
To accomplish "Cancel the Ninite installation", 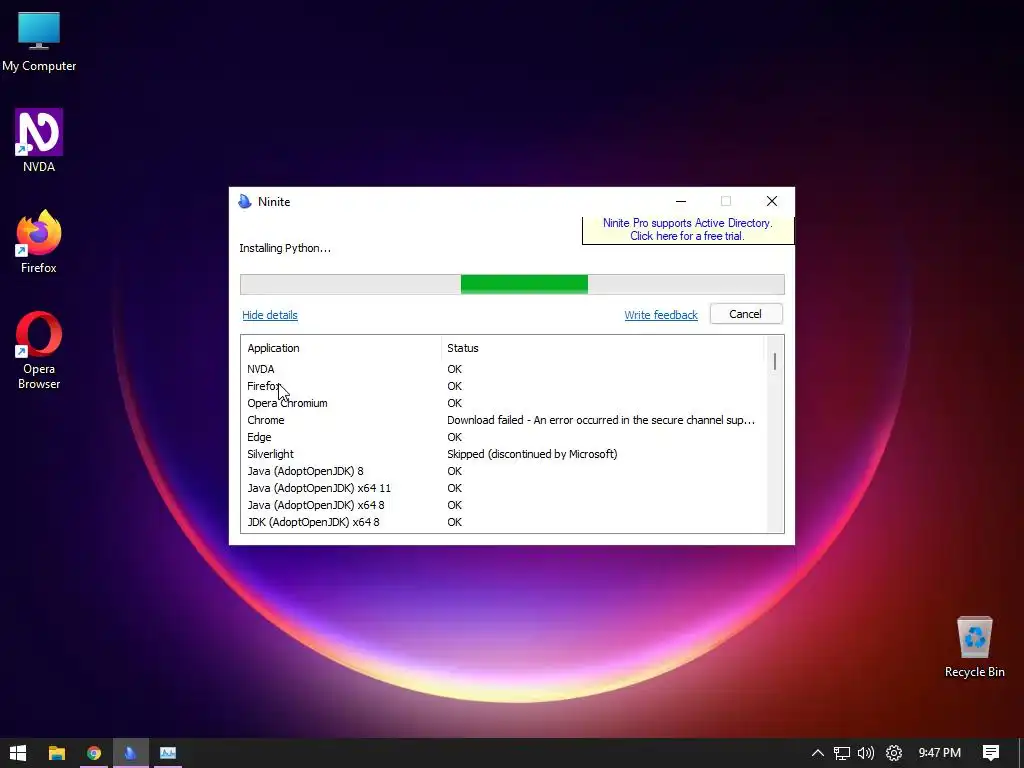I will coord(746,314).
